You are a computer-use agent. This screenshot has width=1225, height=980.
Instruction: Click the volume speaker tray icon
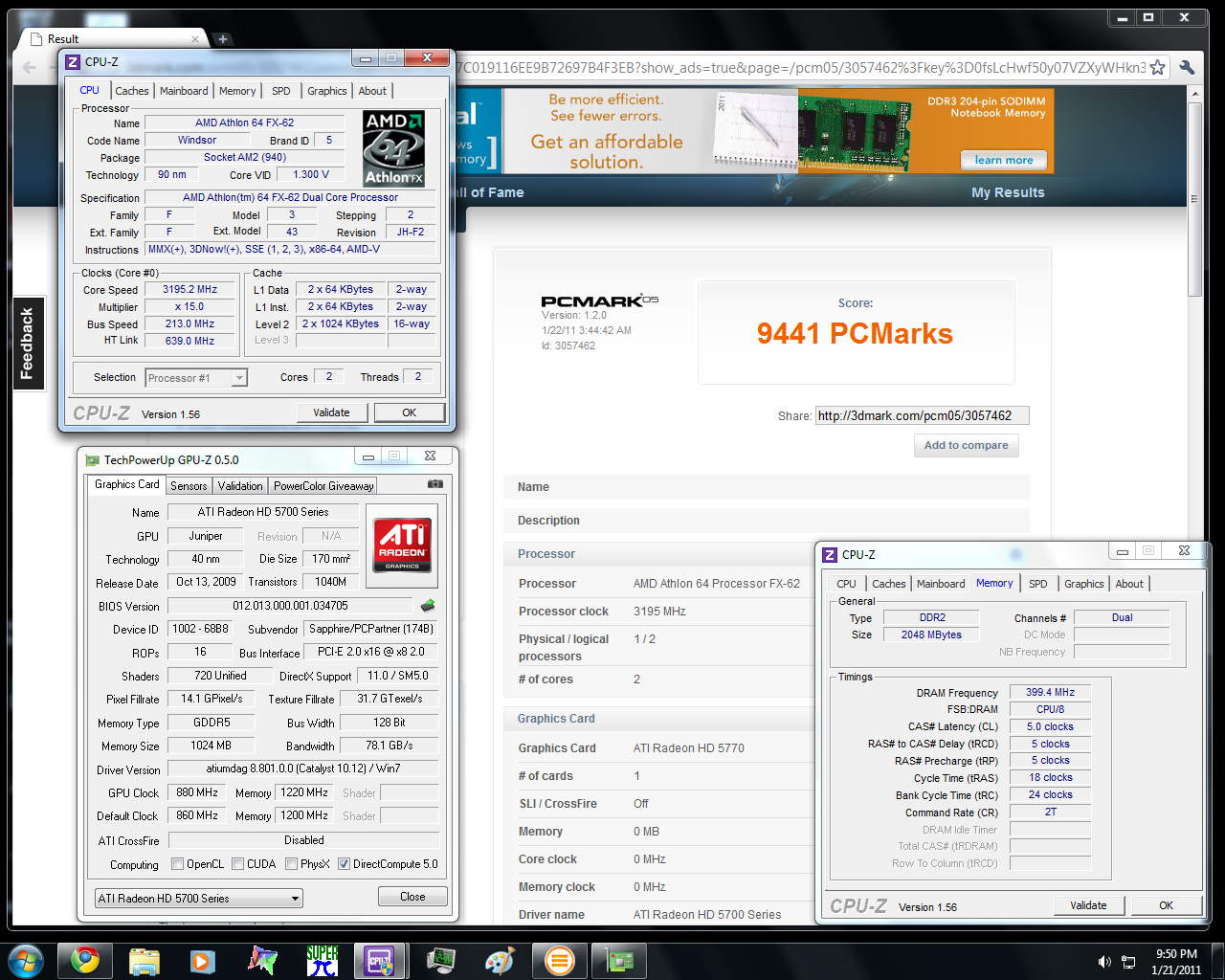[1104, 961]
